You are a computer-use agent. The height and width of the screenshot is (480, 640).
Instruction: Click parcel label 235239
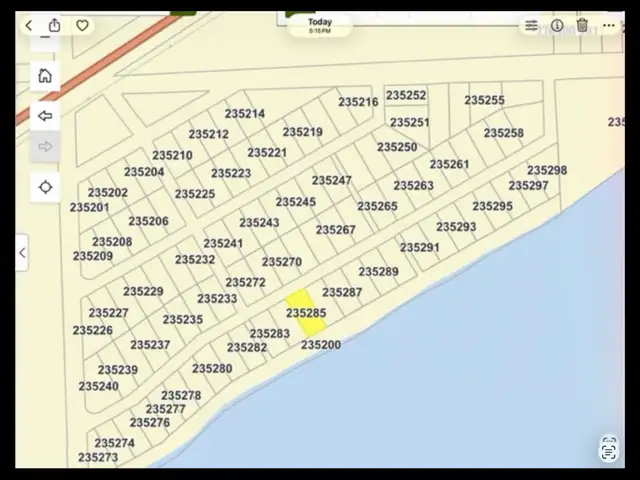point(118,370)
